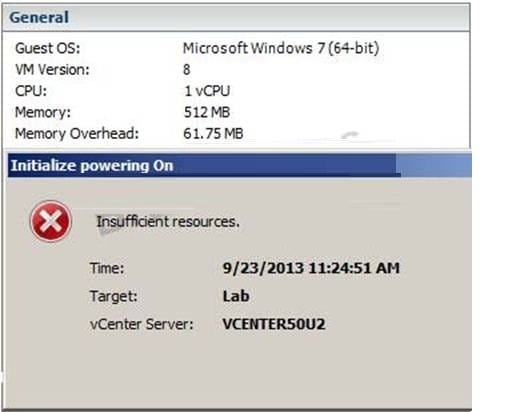Click the Time label in dialog
507x412 pixels.
[107, 268]
